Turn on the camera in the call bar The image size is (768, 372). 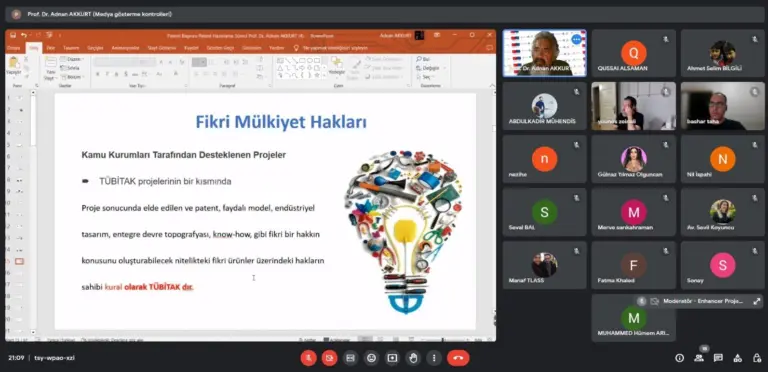pos(330,358)
